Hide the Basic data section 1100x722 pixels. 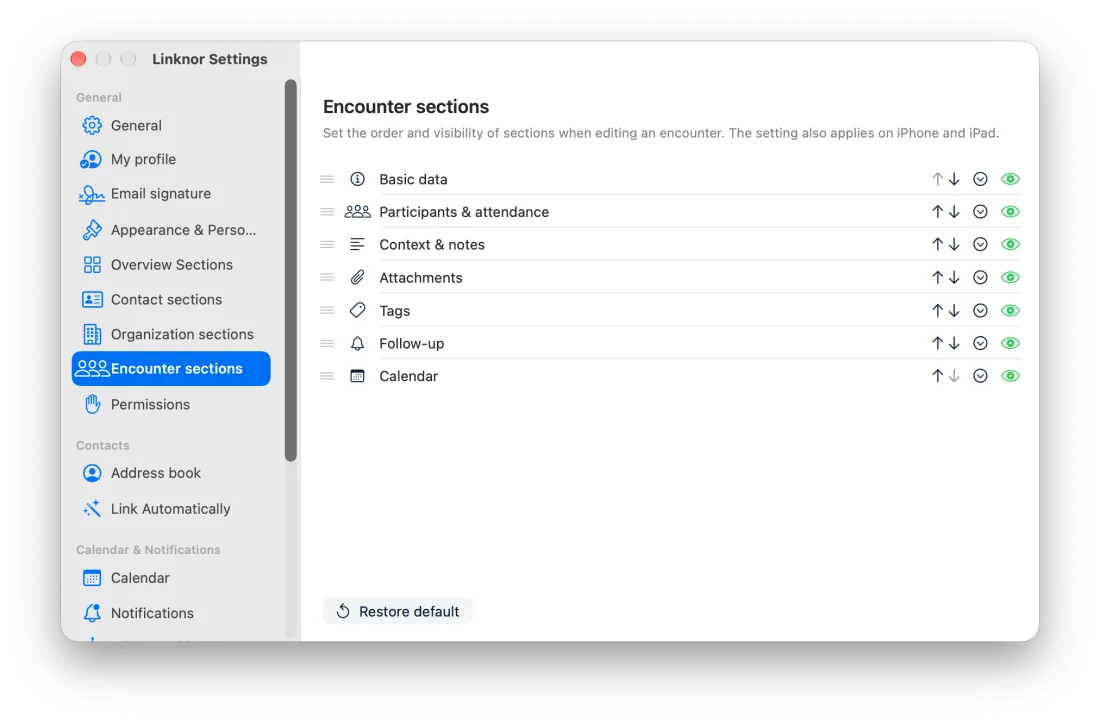[x=1010, y=180]
